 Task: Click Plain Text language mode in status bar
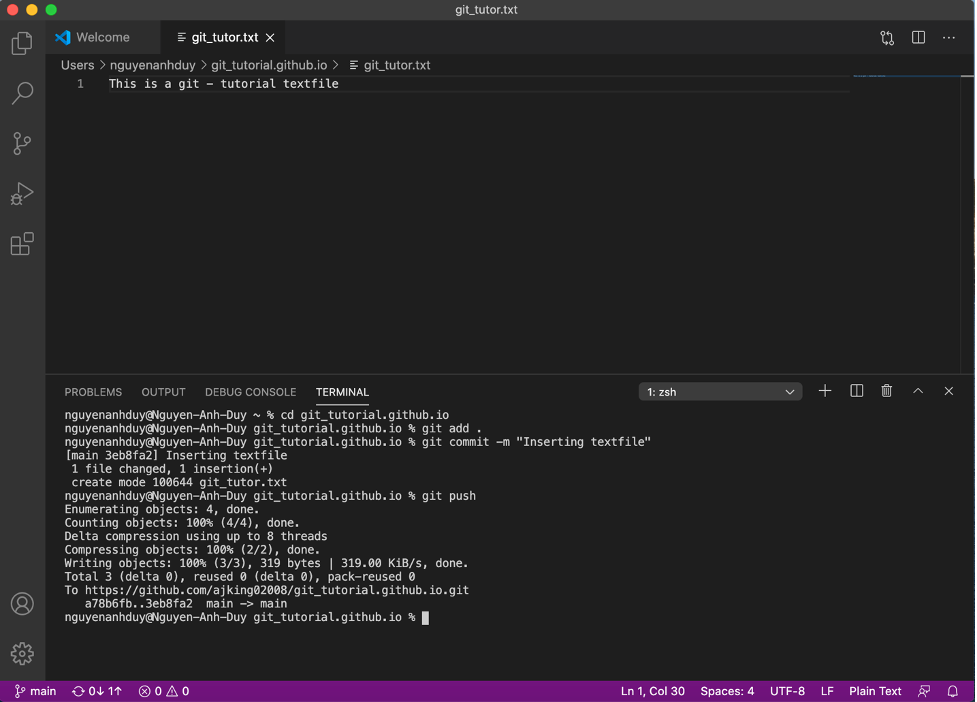click(x=875, y=691)
